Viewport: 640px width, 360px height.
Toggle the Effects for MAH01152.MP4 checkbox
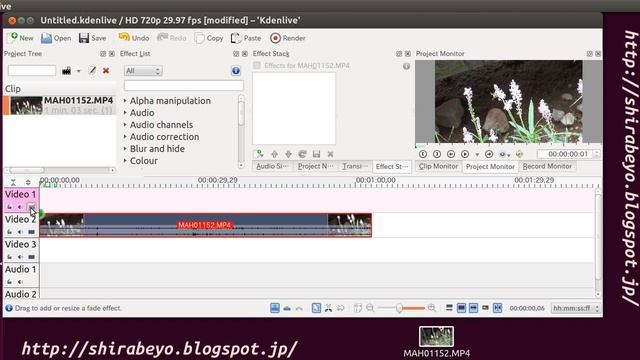tap(257, 65)
